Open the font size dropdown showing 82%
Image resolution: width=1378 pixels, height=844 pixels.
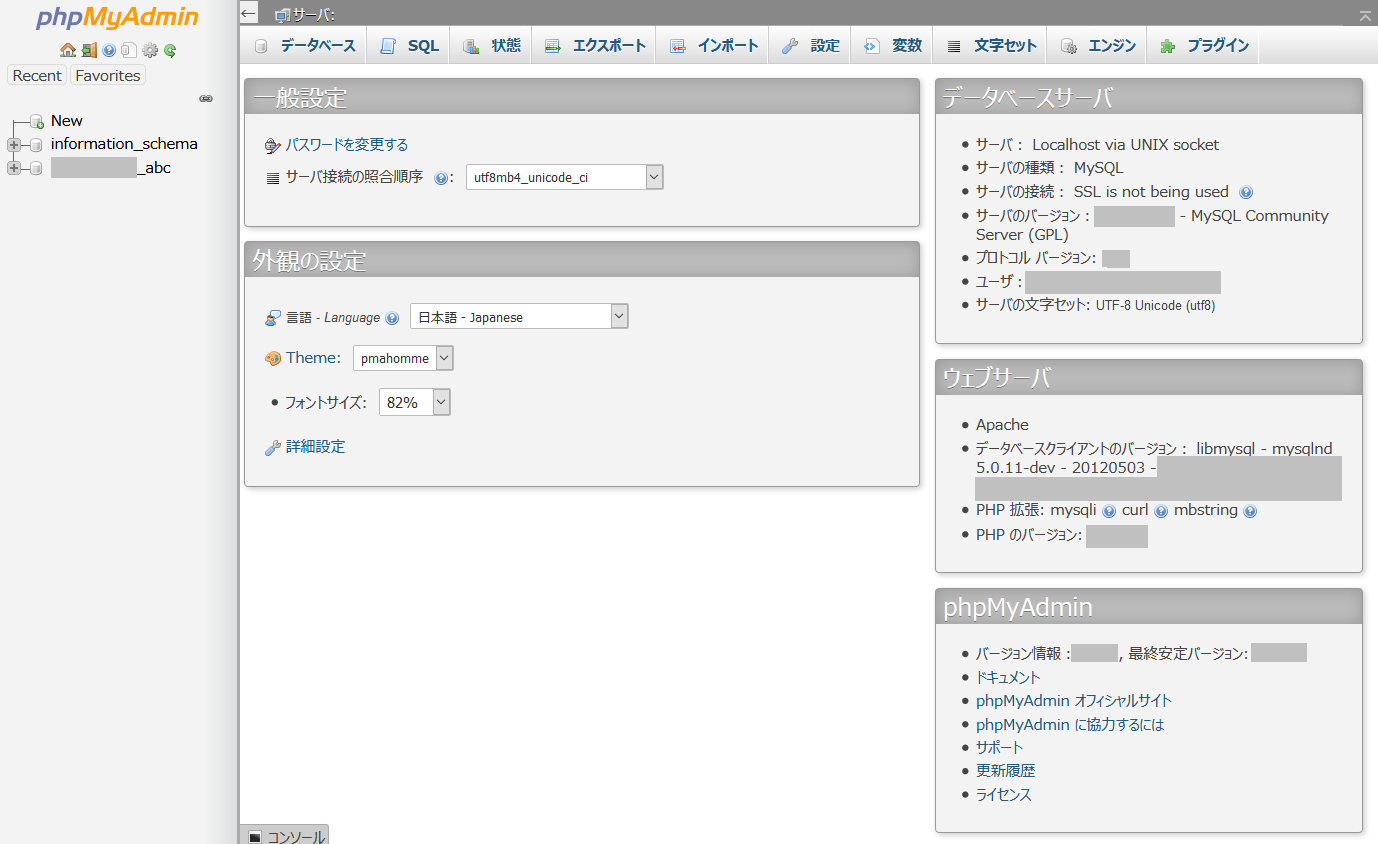(415, 402)
